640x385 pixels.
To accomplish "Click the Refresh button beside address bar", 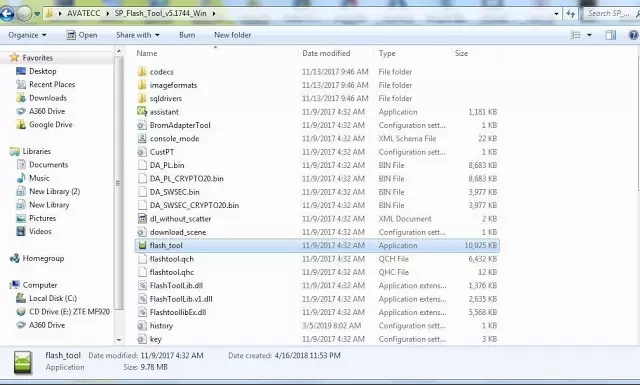I will [570, 13].
